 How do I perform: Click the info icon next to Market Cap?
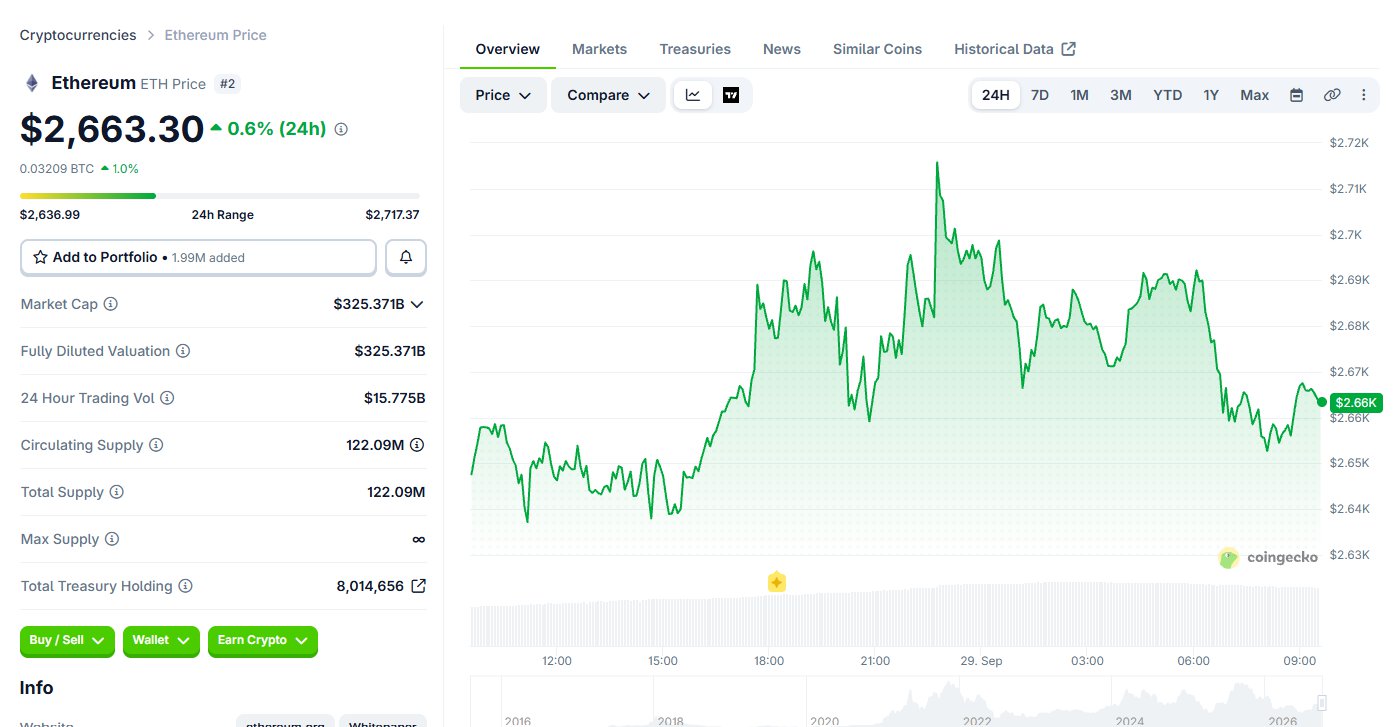pos(111,304)
